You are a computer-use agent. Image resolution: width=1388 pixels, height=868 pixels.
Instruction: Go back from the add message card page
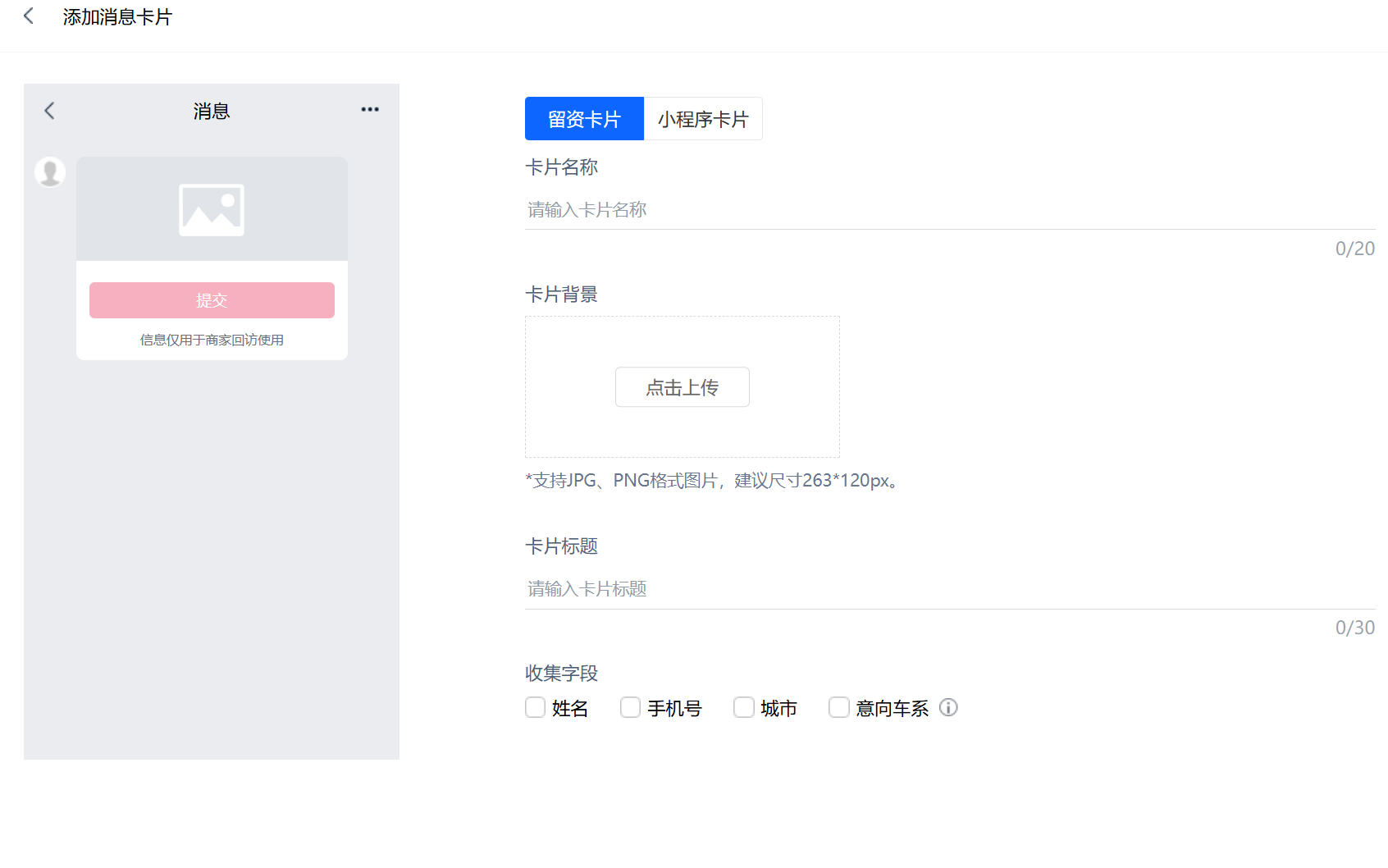(29, 16)
